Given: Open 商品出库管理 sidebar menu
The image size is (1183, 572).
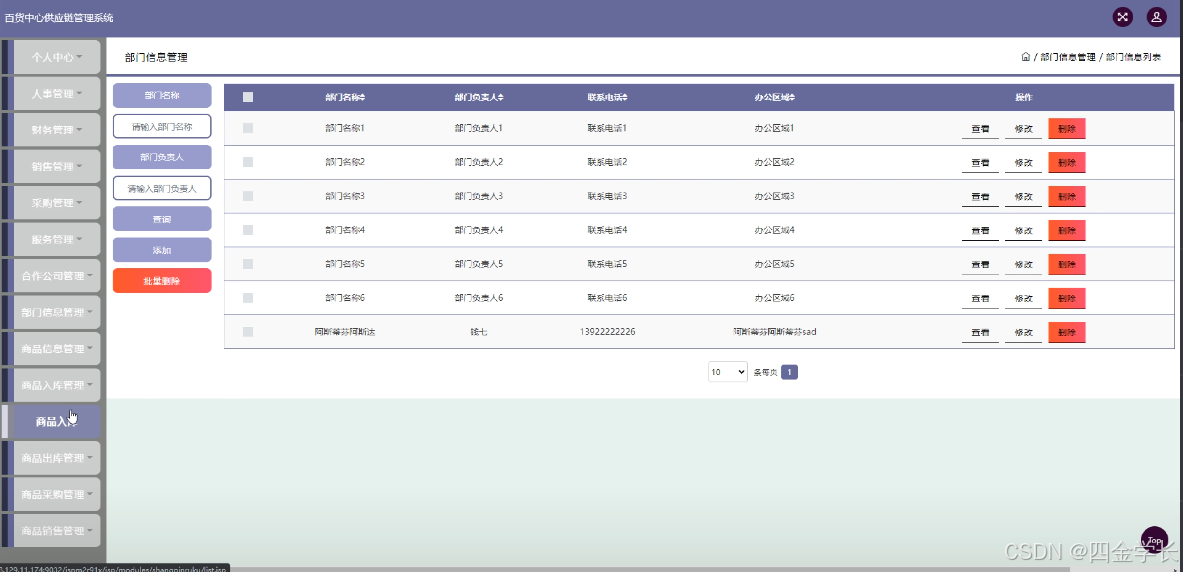Looking at the screenshot, I should pyautogui.click(x=57, y=458).
